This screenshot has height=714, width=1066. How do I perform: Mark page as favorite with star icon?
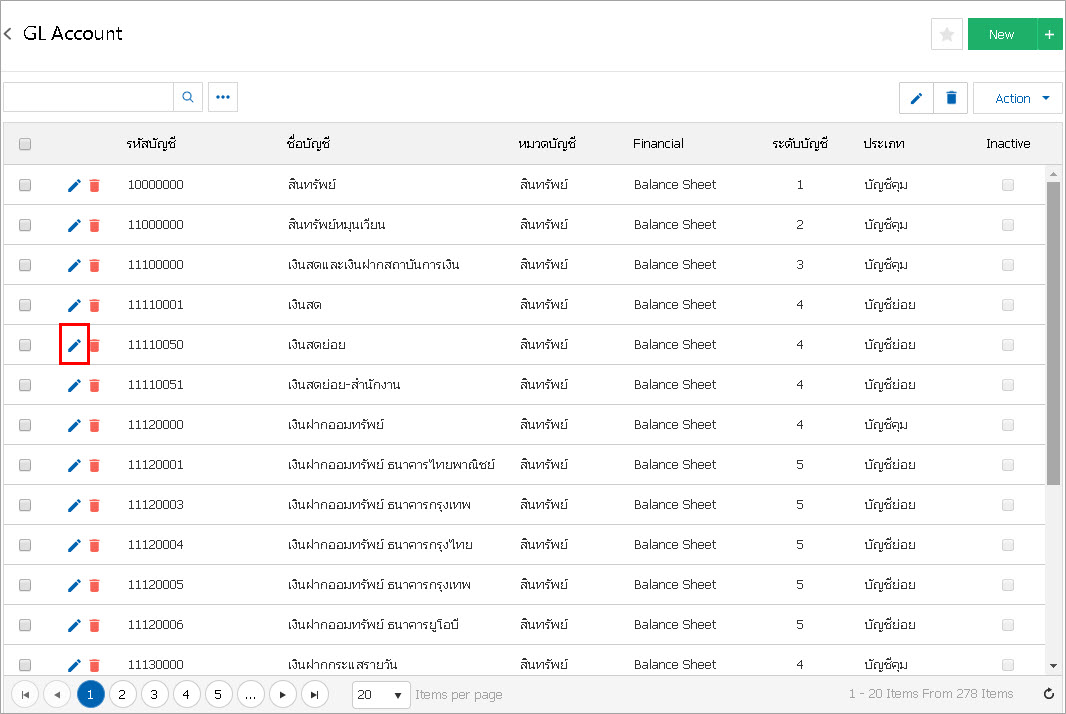pyautogui.click(x=946, y=34)
